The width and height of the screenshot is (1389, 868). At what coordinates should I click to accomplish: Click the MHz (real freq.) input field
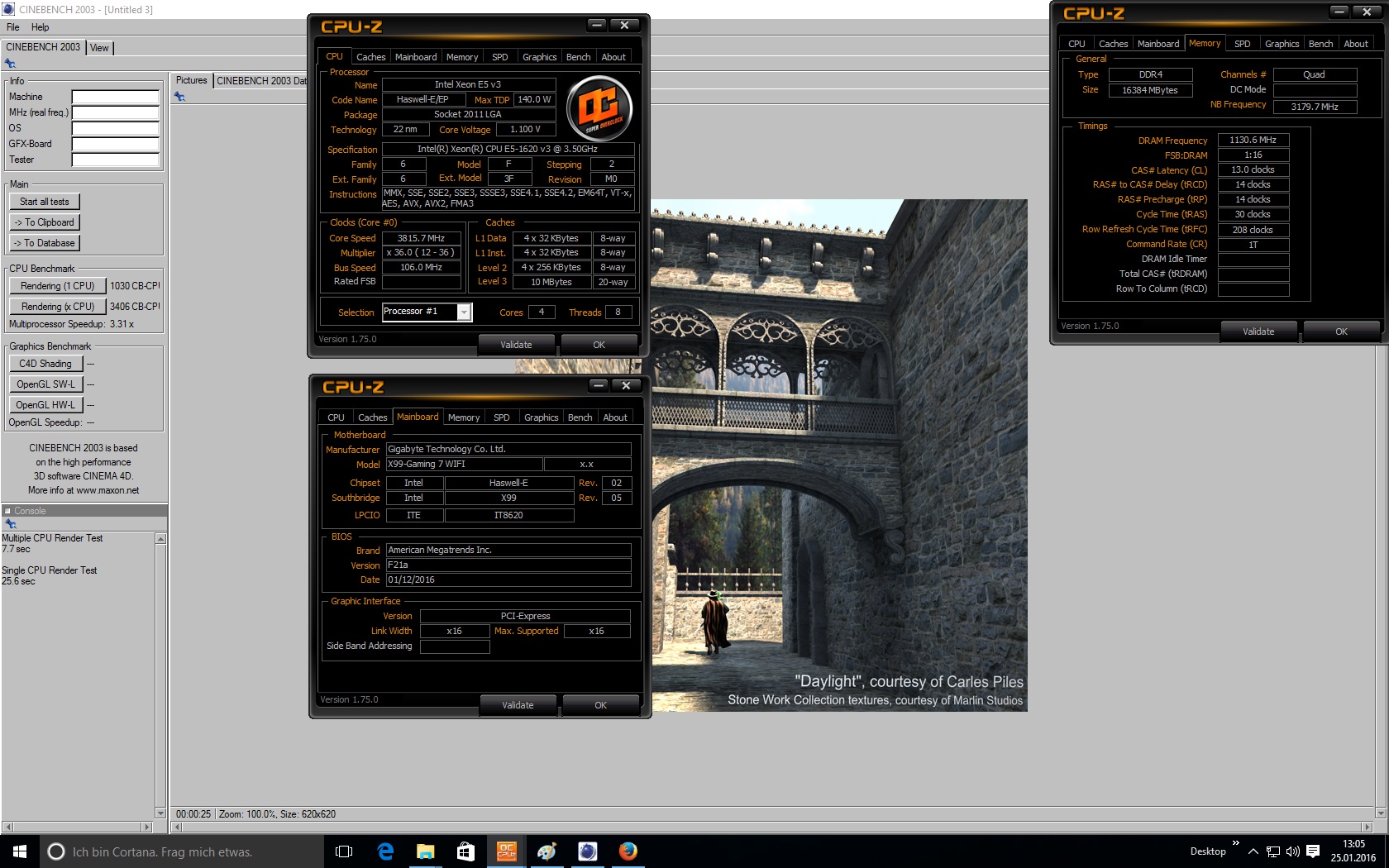116,112
